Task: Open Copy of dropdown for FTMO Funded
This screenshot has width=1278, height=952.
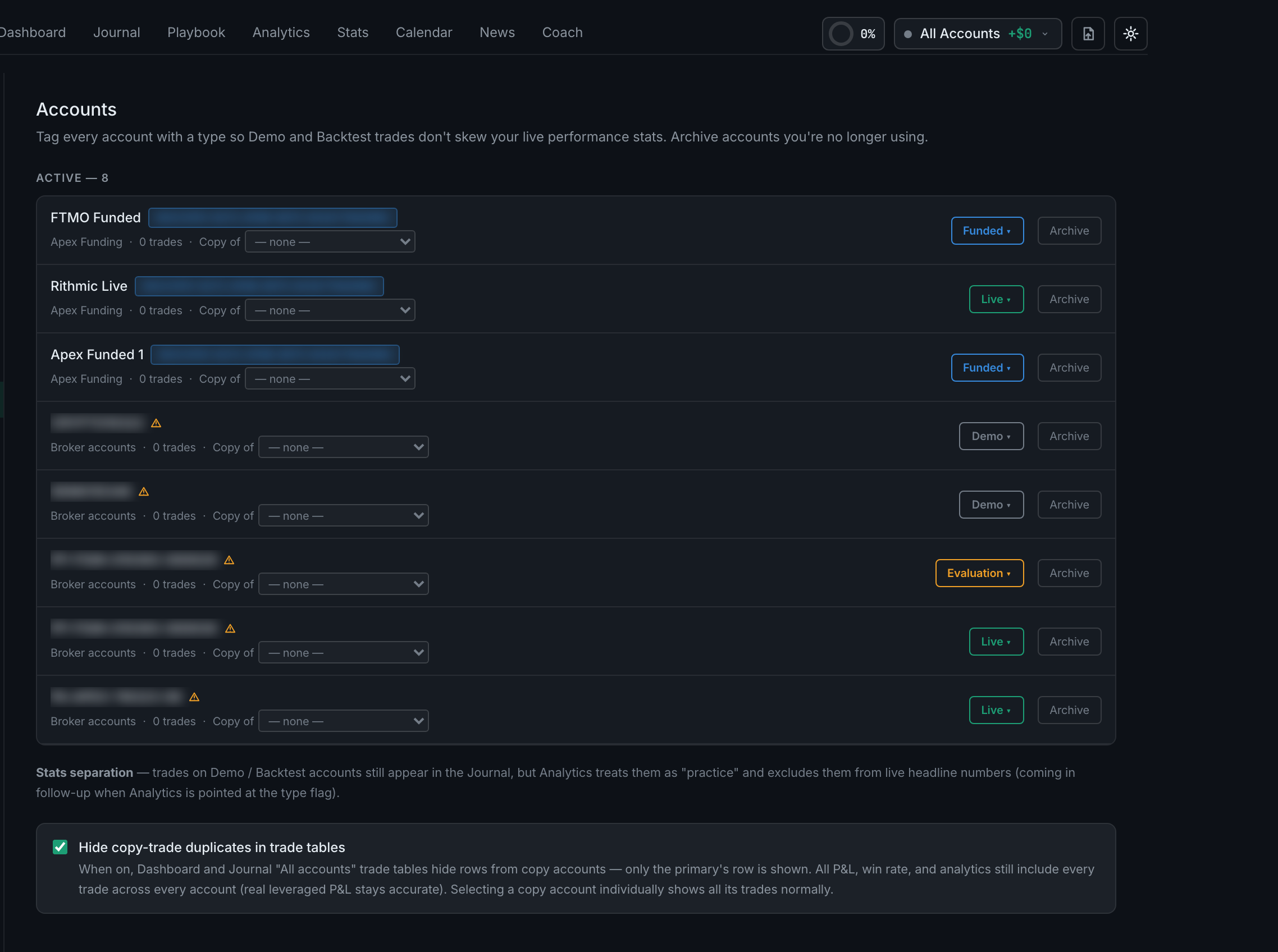Action: tap(330, 242)
